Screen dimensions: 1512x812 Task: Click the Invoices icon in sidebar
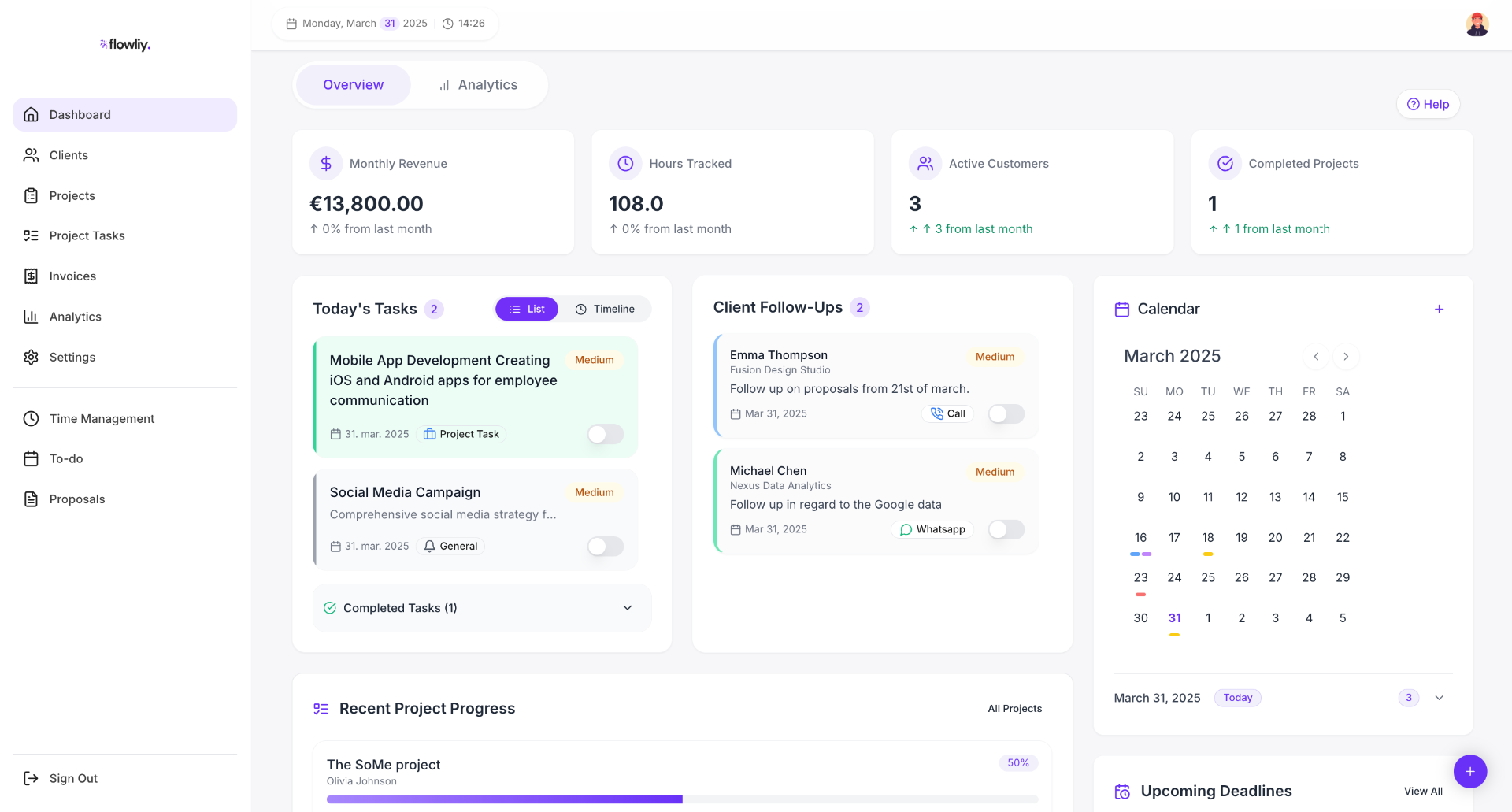(31, 276)
